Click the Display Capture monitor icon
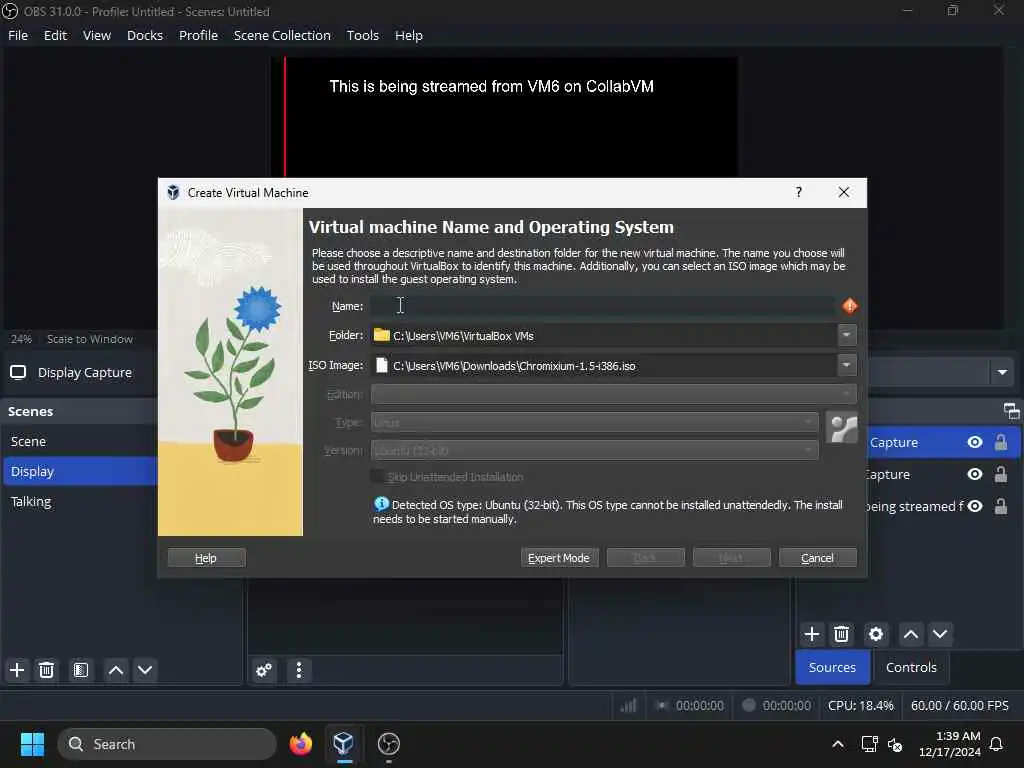 (18, 372)
